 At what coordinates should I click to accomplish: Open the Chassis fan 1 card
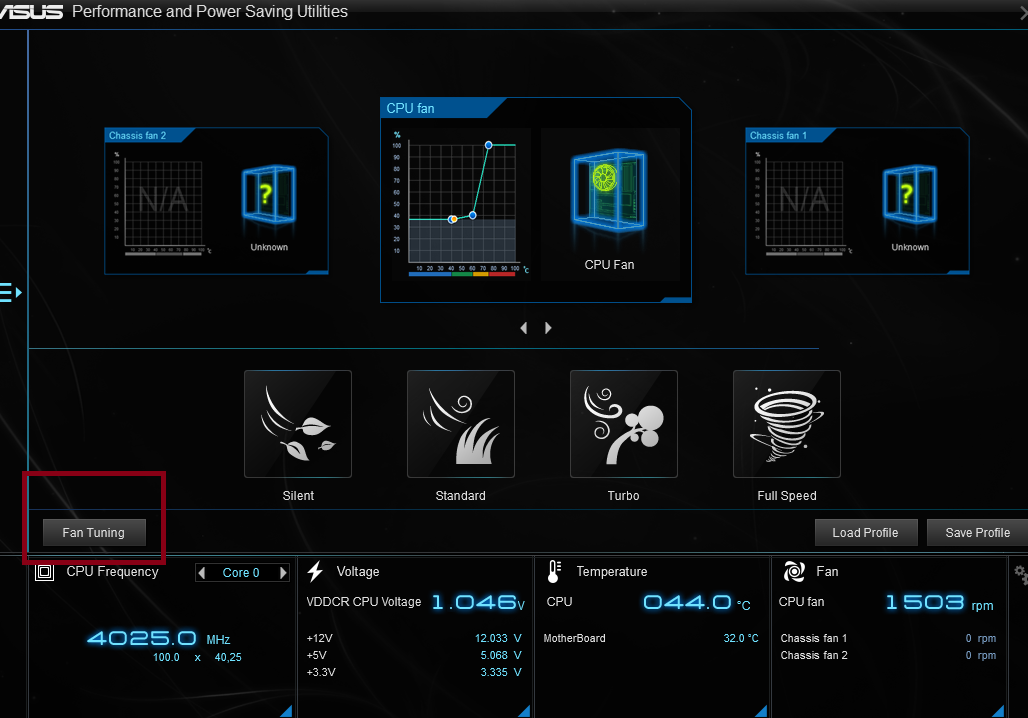tap(857, 201)
